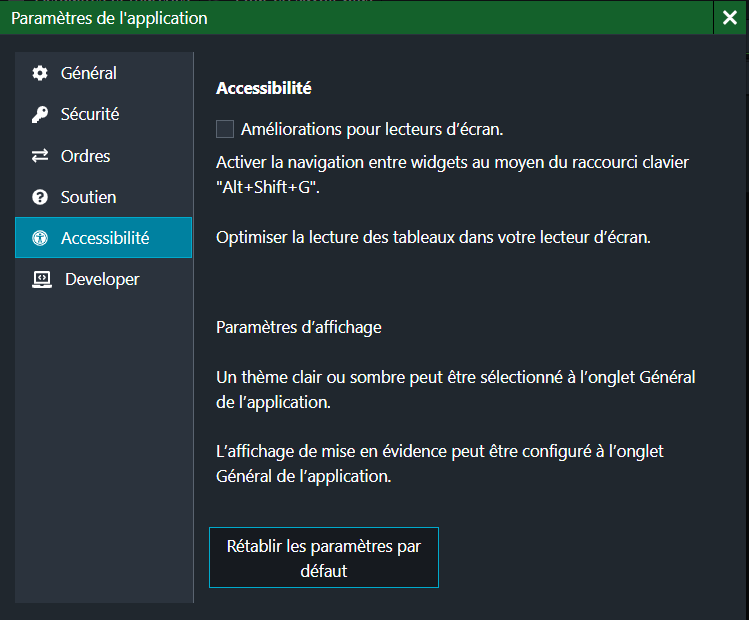Click the "Paramètres d'affichage" subheading text
The width and height of the screenshot is (749, 620).
[298, 327]
